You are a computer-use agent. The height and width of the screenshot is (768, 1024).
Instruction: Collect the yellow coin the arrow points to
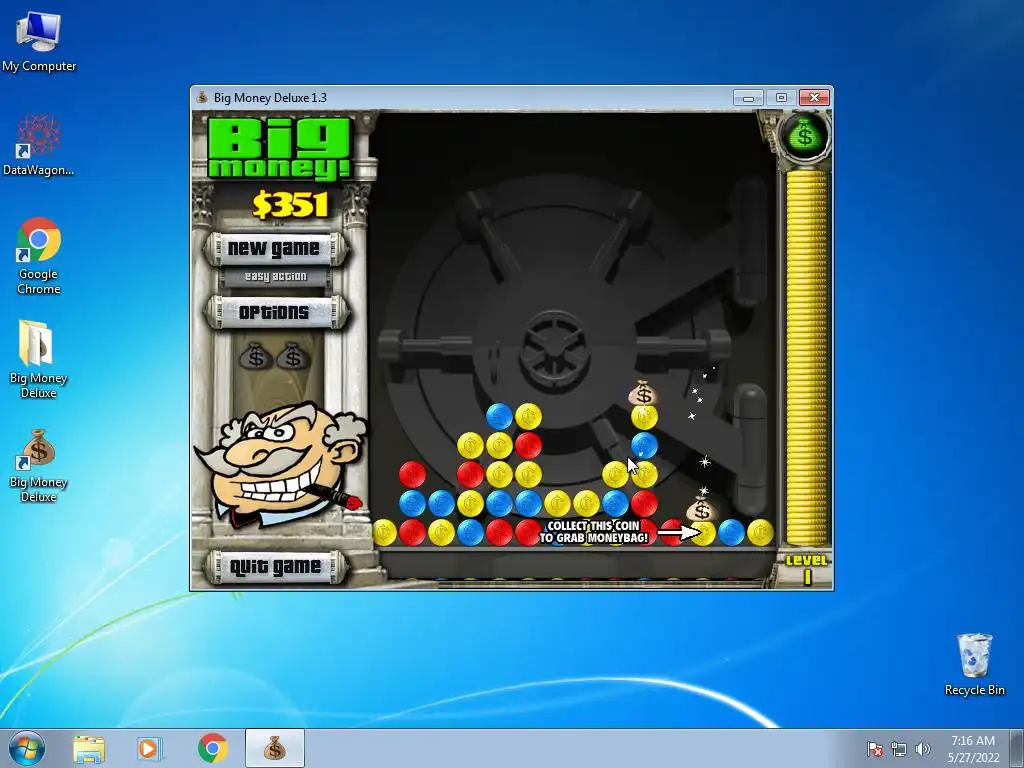(703, 532)
